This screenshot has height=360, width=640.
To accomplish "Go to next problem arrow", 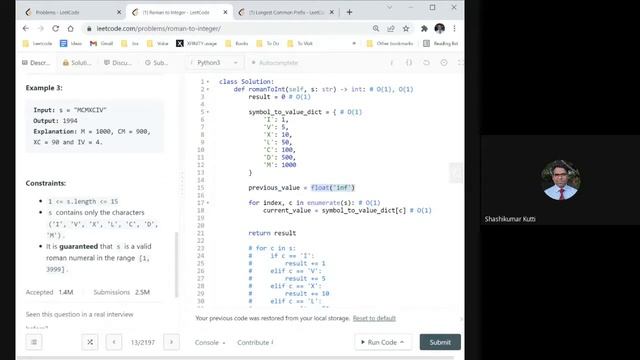I will (x=171, y=342).
